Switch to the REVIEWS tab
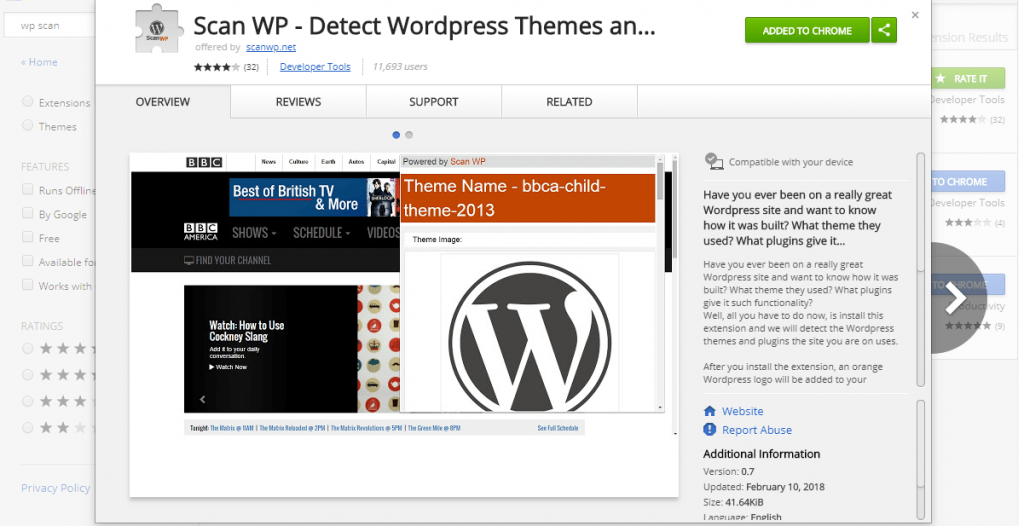Screen dimensions: 1024x526 click(x=298, y=102)
